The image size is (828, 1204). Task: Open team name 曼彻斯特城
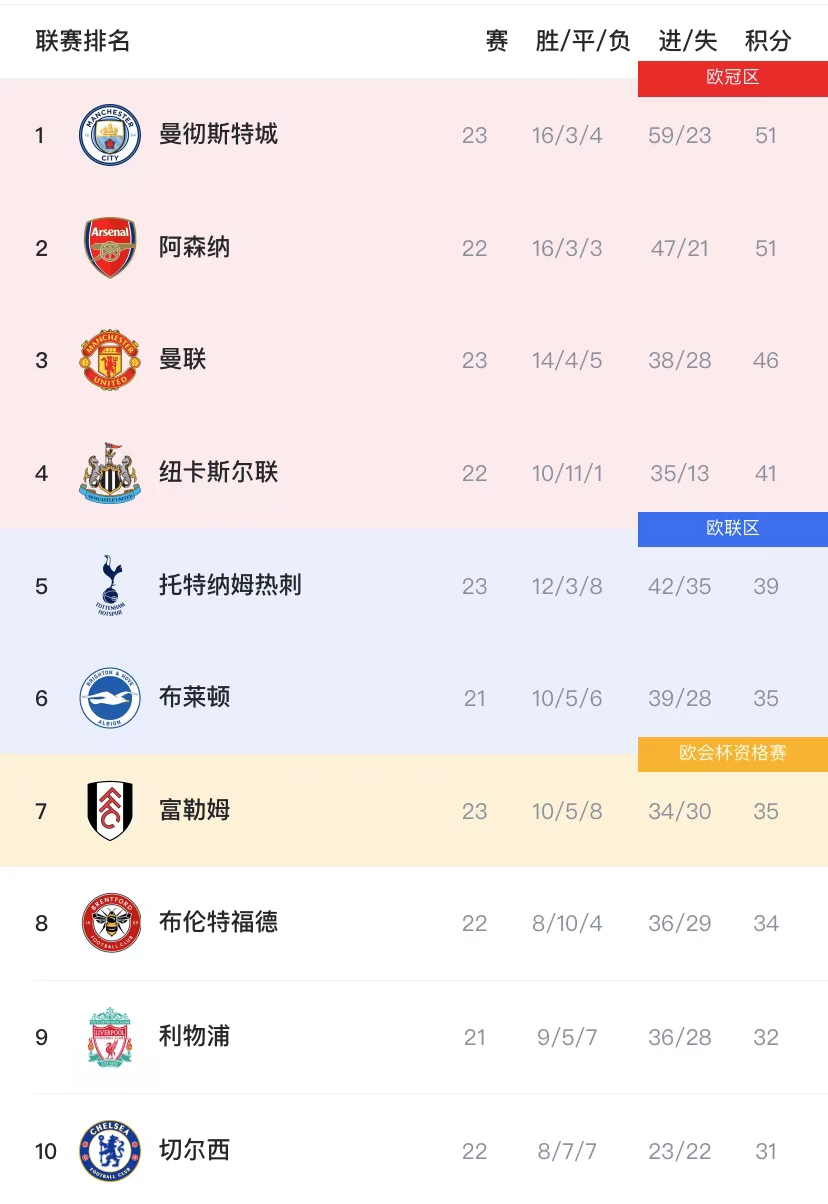click(218, 135)
